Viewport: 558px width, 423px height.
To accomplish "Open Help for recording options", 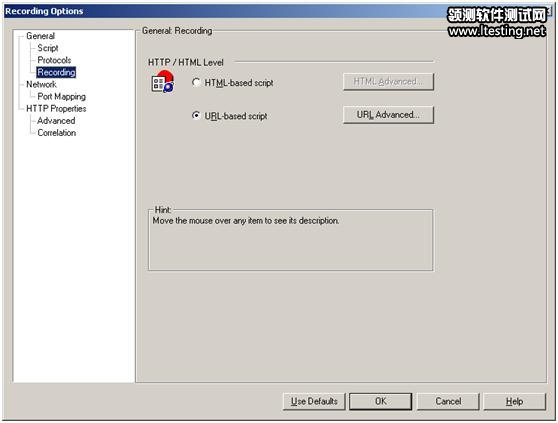I will pos(514,401).
